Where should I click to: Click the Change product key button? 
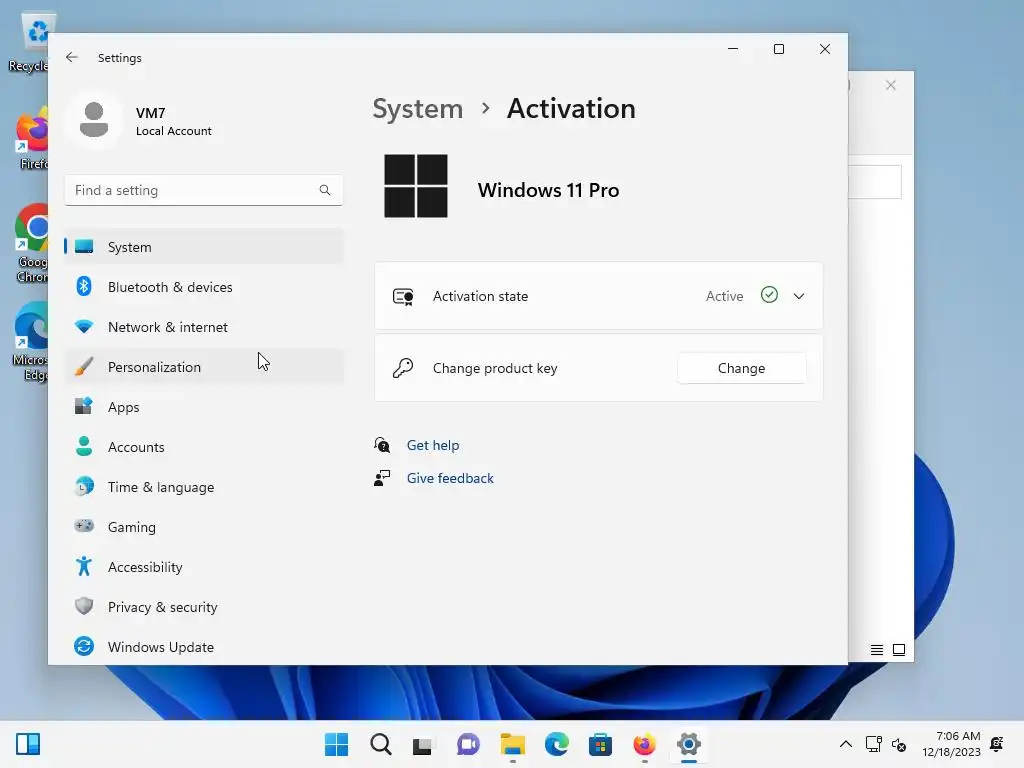tap(741, 368)
